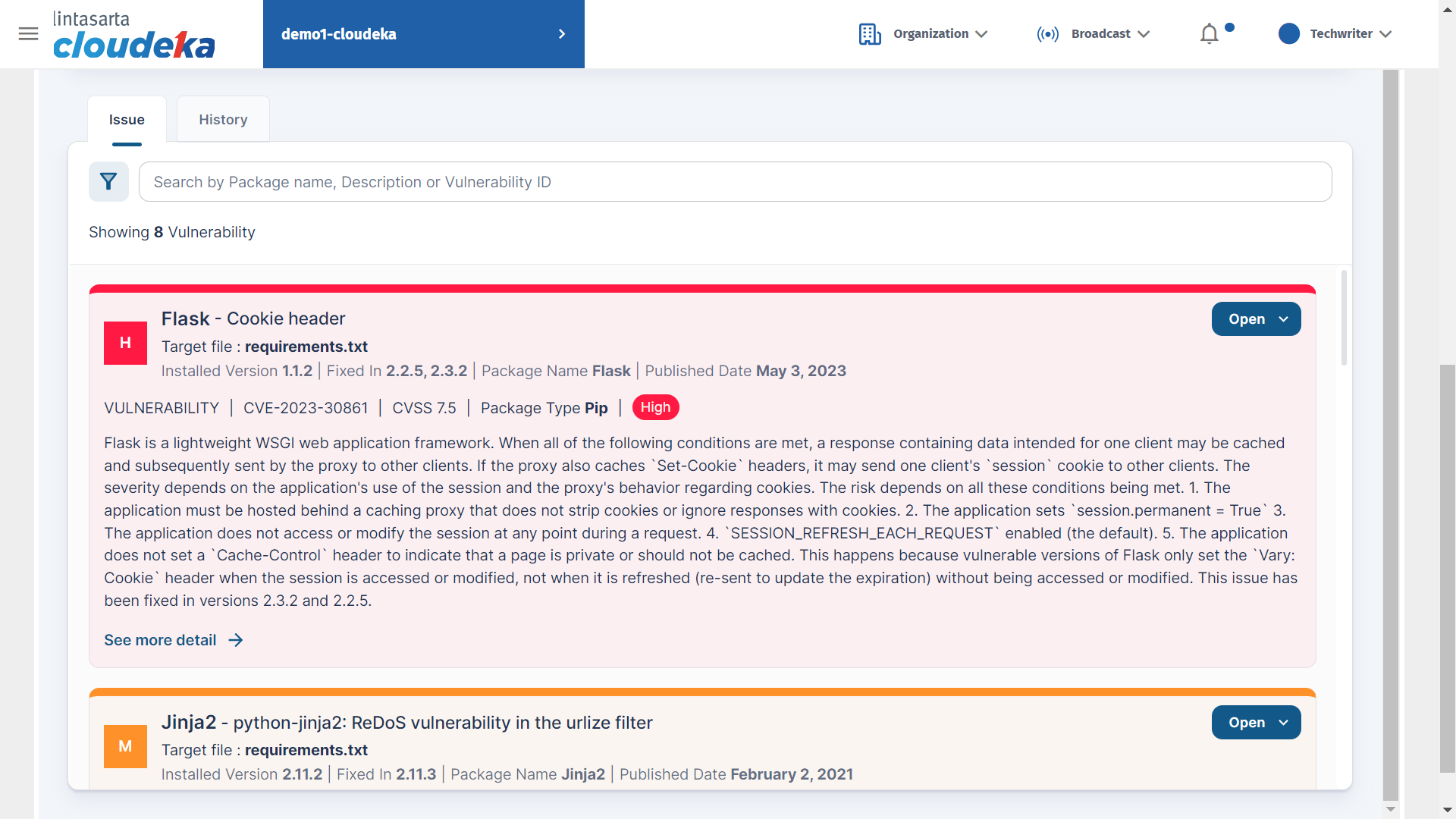This screenshot has height=819, width=1456.
Task: Click the Organization building icon
Action: coord(870,34)
